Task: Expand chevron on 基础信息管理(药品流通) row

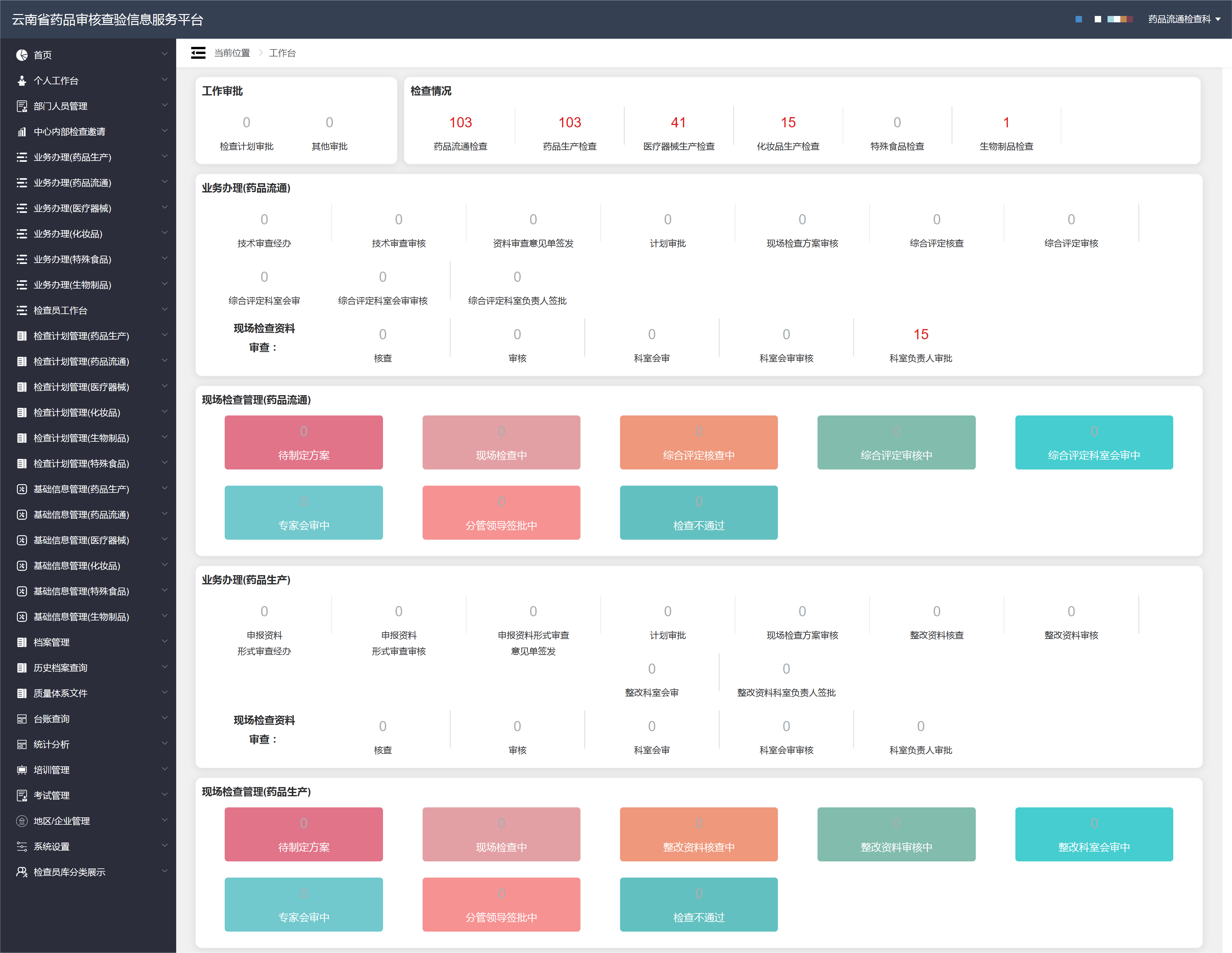Action: (x=165, y=514)
